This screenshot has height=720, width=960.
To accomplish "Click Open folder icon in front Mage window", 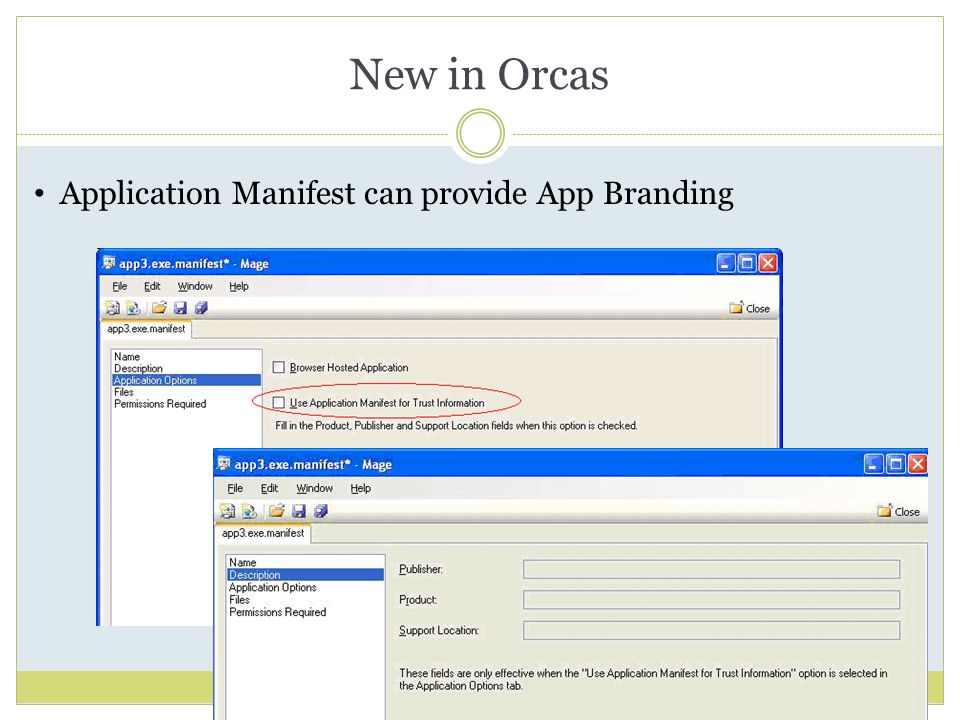I will tap(277, 511).
